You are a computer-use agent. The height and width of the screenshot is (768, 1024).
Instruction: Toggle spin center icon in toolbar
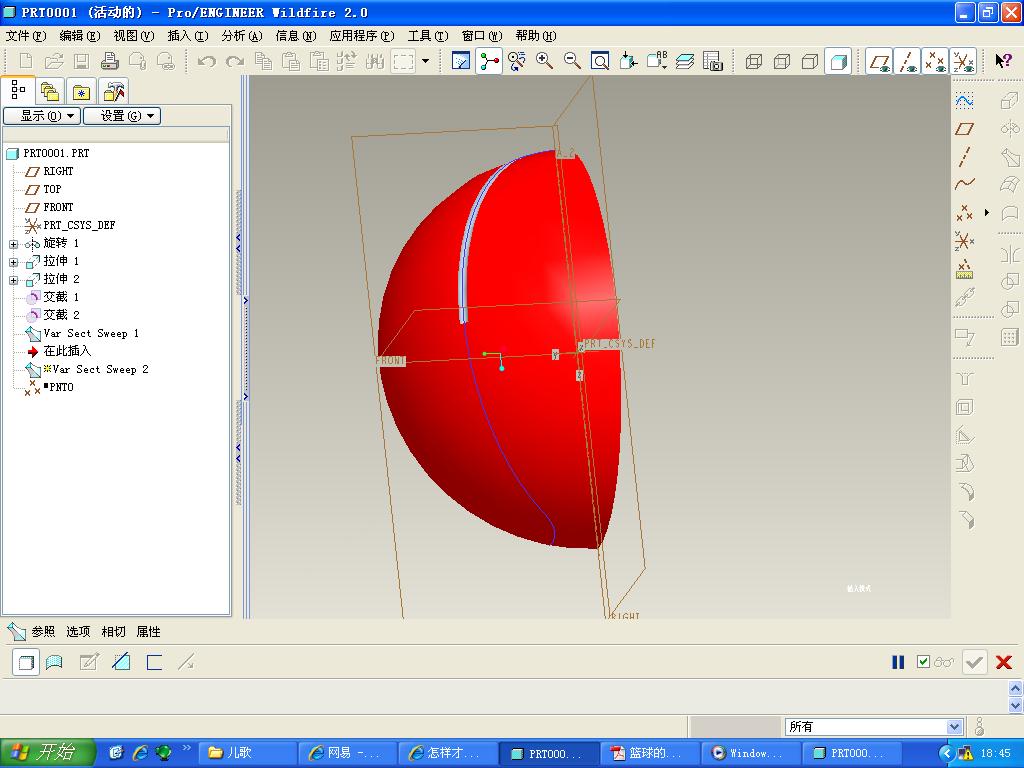click(488, 61)
